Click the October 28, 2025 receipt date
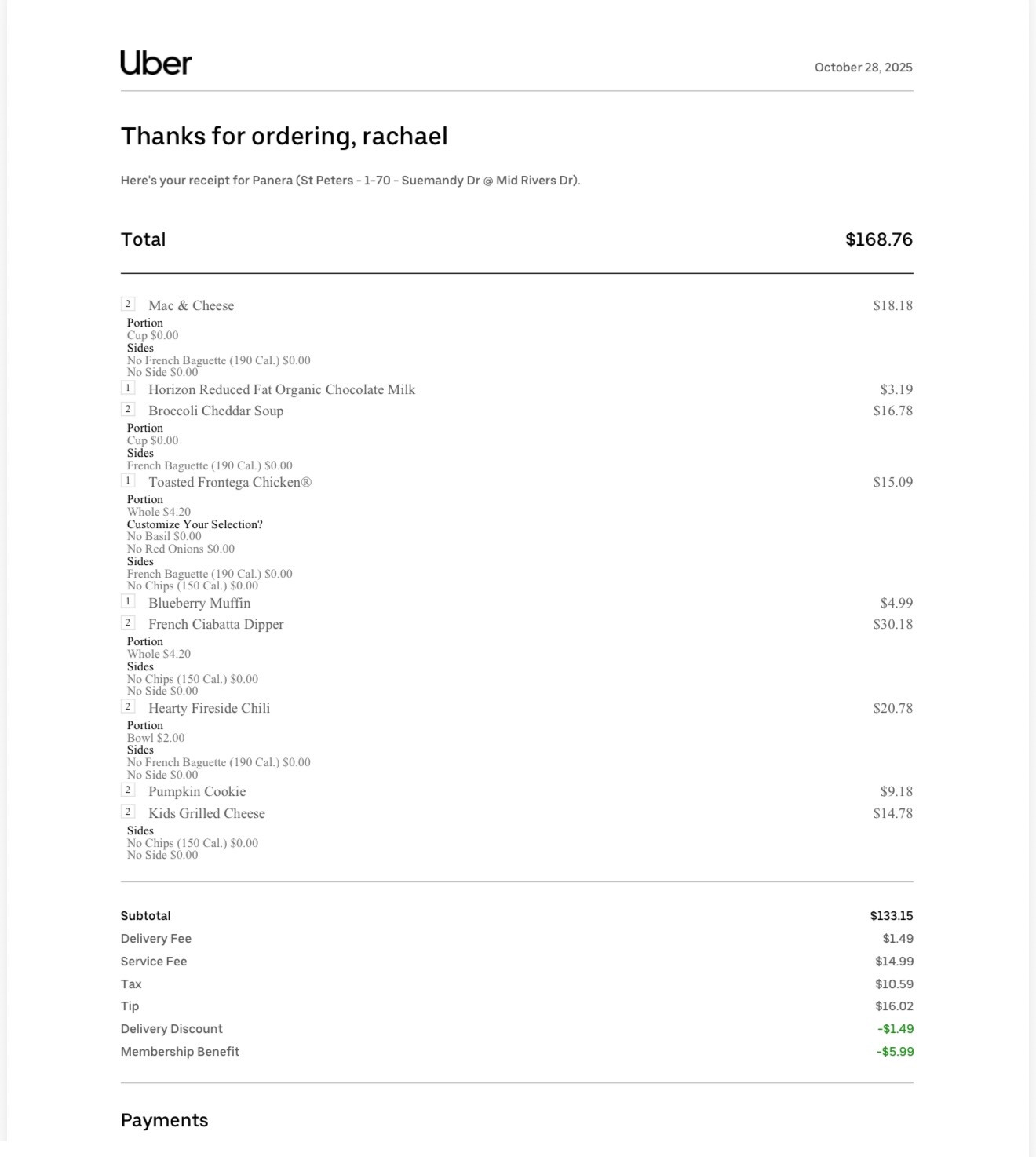The width and height of the screenshot is (1036, 1157). [x=863, y=68]
